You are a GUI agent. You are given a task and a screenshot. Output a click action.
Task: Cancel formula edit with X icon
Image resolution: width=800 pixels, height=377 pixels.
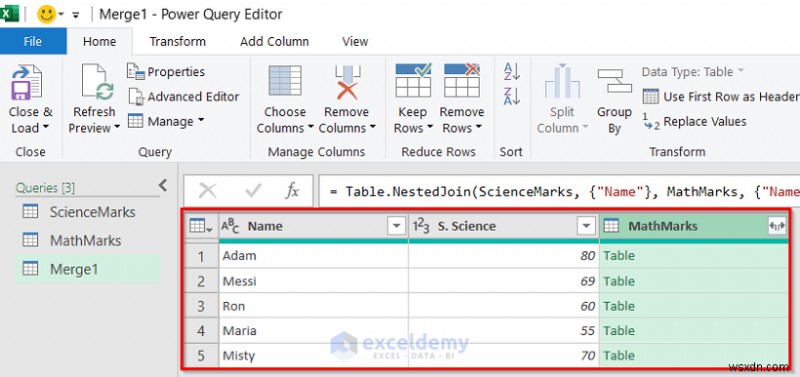(208, 191)
